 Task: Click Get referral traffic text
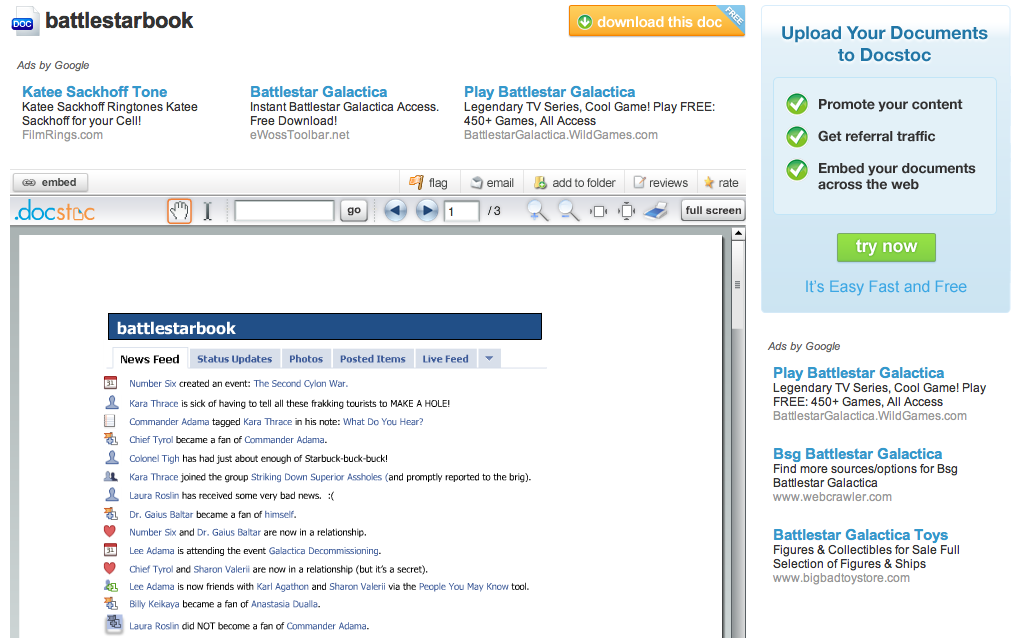point(876,136)
